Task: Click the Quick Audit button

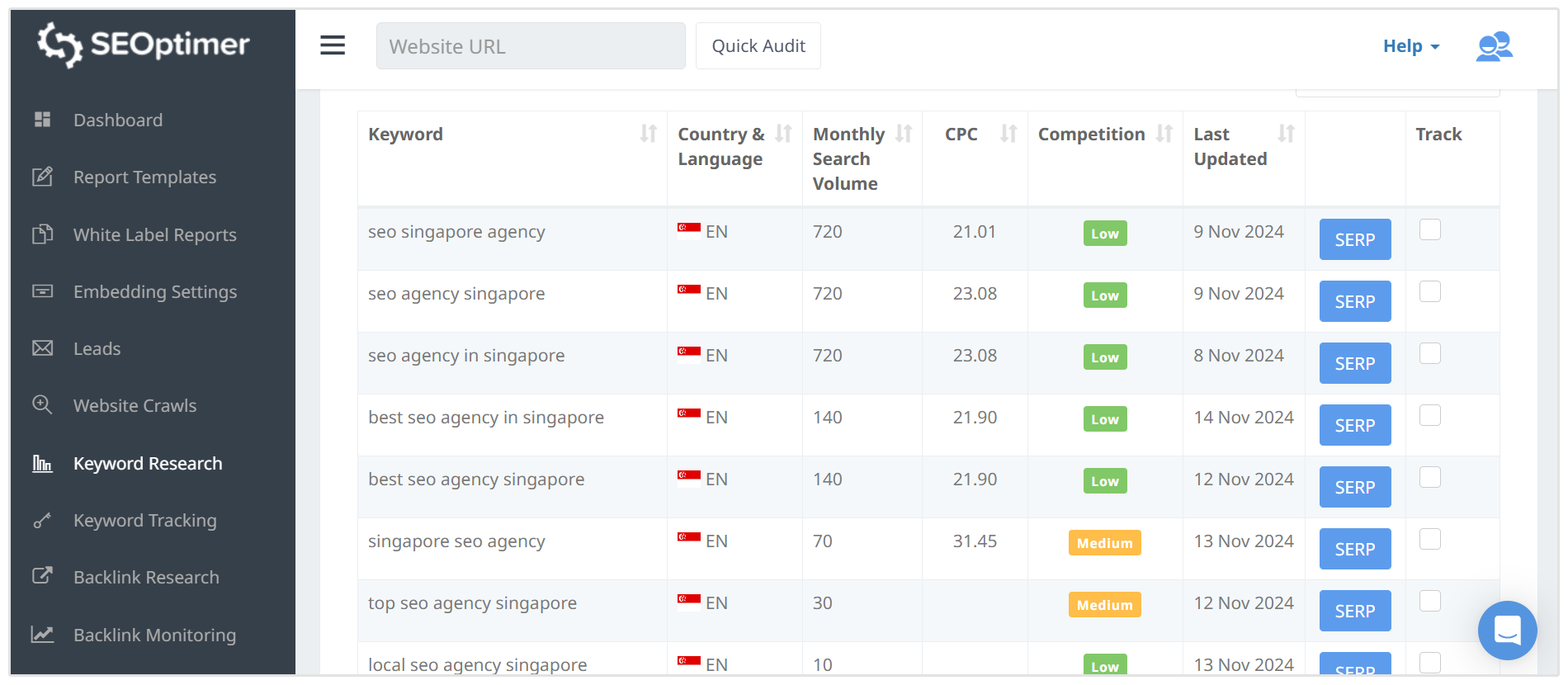Action: pos(758,46)
